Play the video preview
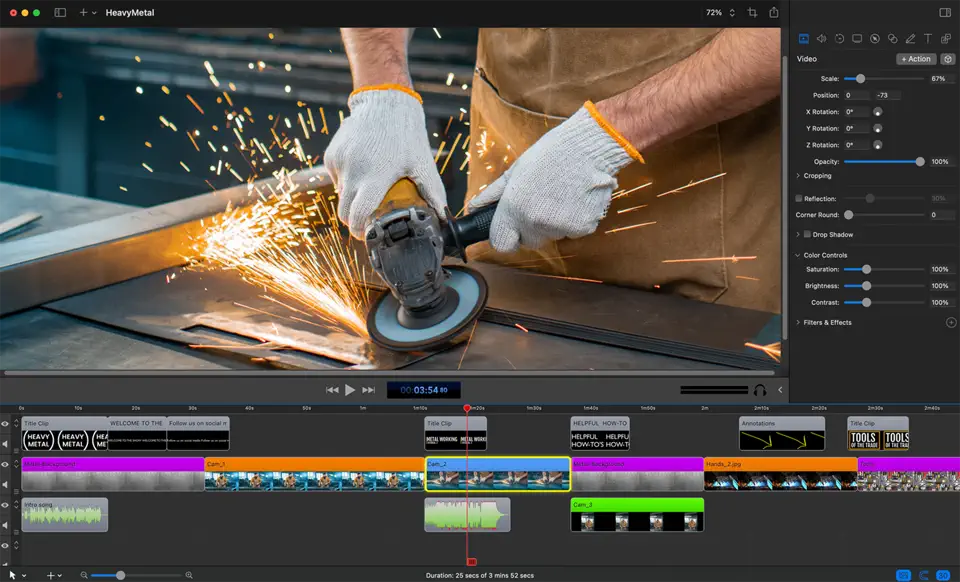The width and height of the screenshot is (960, 582). (350, 390)
